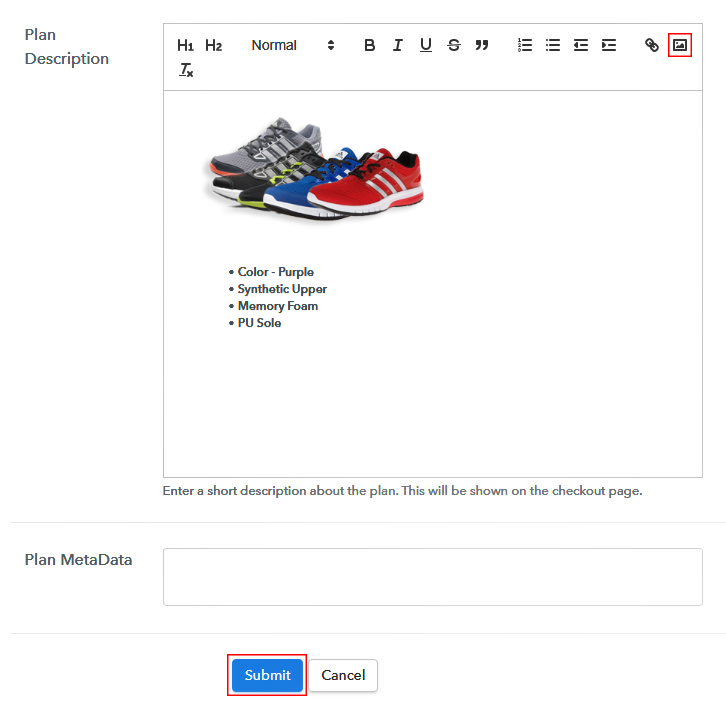Click the 'PU Sole' bullet text

tap(259, 323)
